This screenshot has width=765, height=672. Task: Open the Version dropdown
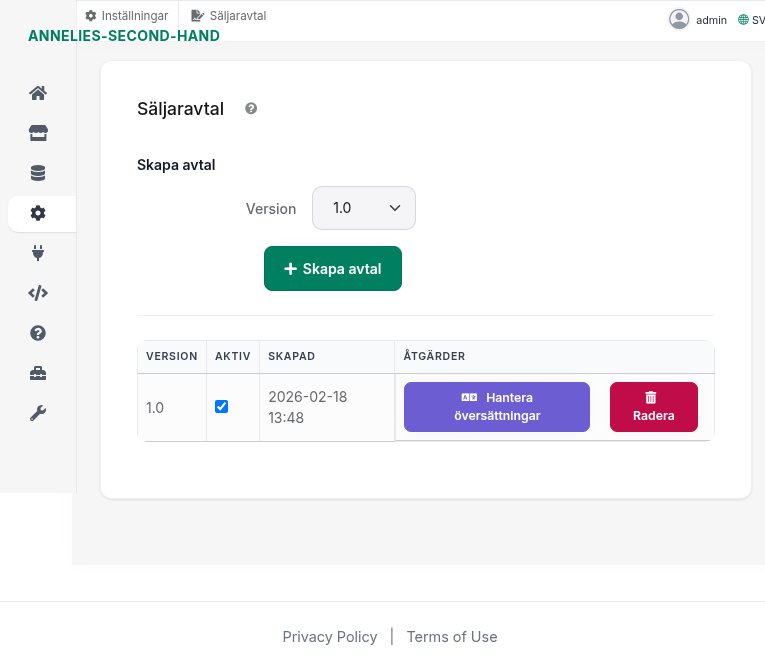click(364, 208)
